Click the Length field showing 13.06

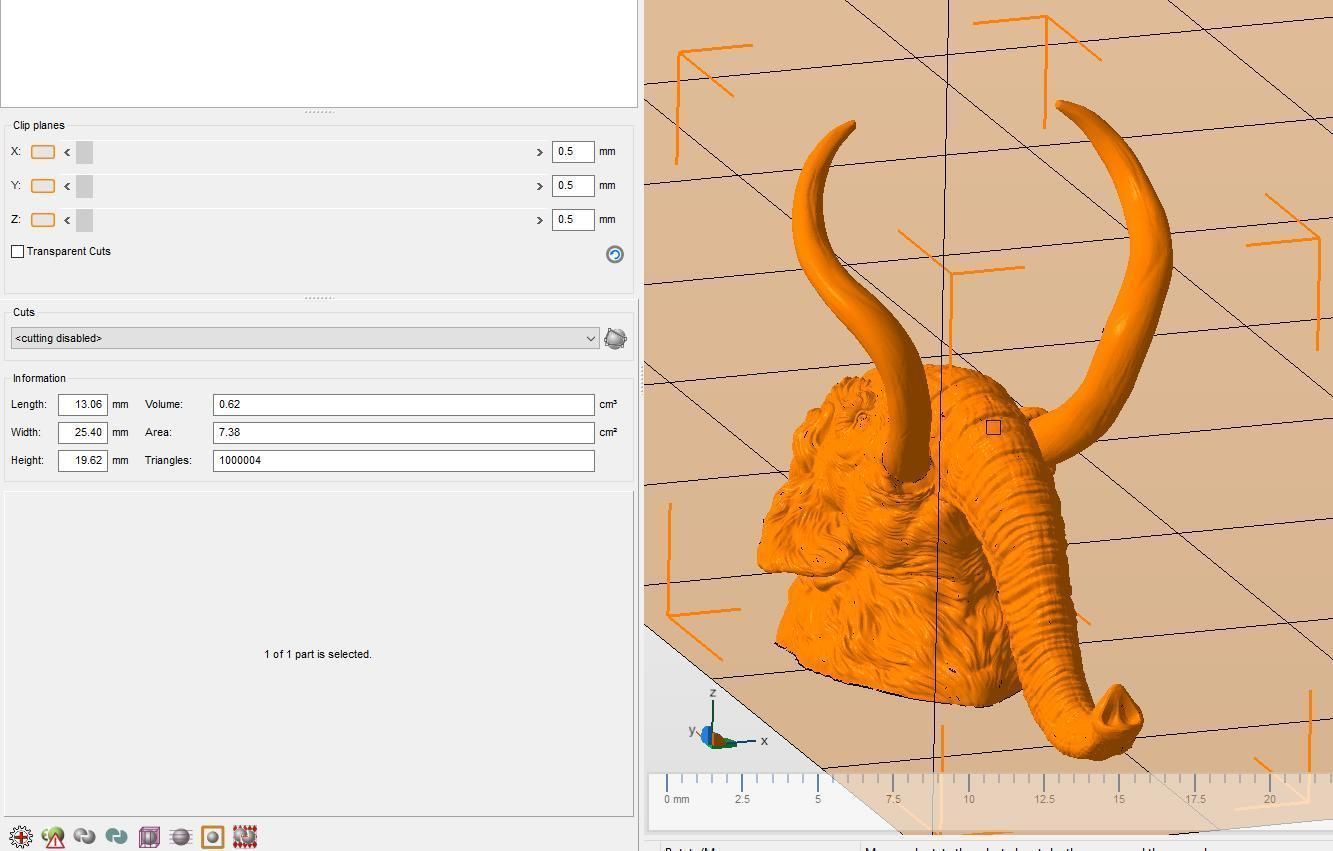pos(83,404)
